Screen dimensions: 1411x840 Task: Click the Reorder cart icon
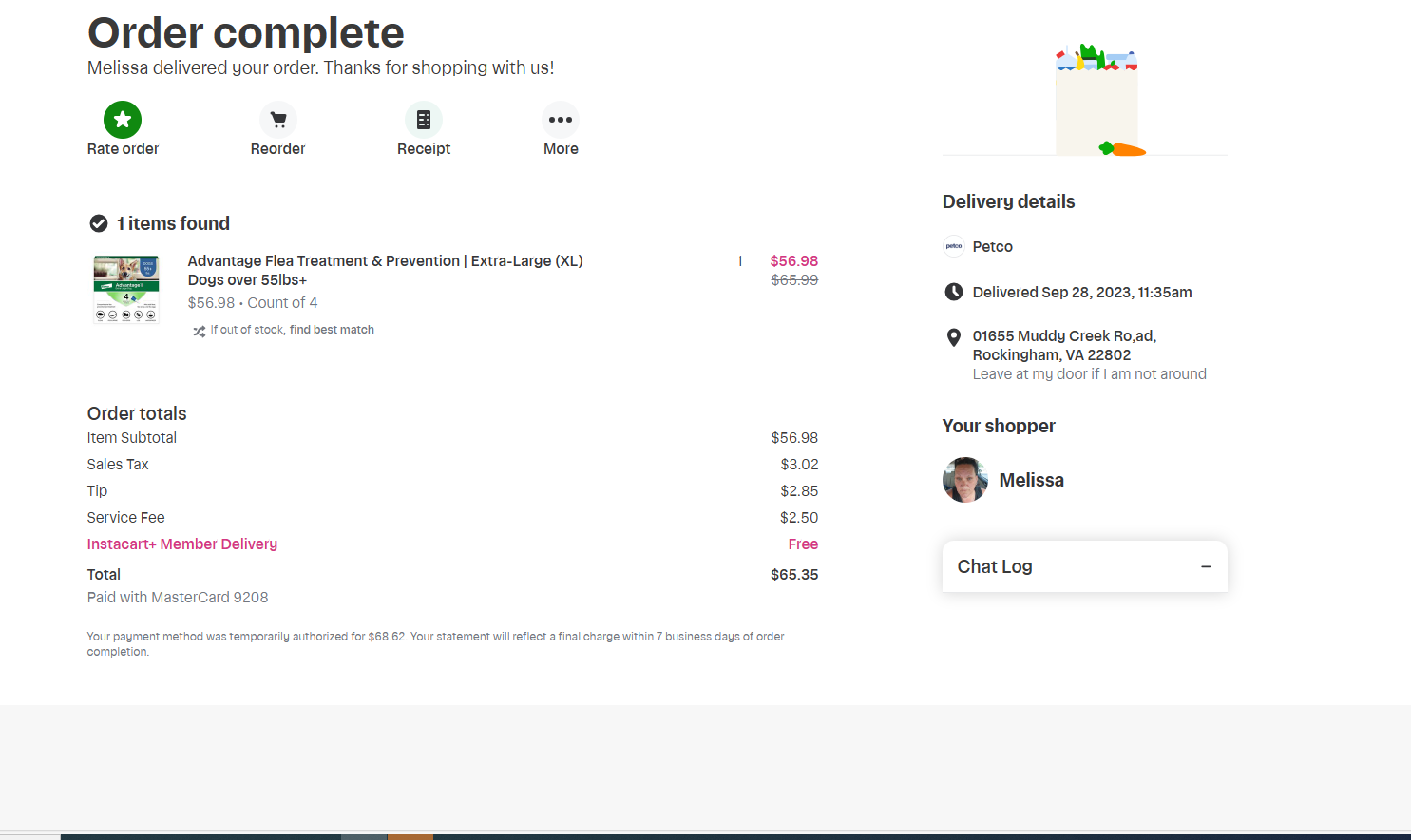tap(278, 120)
